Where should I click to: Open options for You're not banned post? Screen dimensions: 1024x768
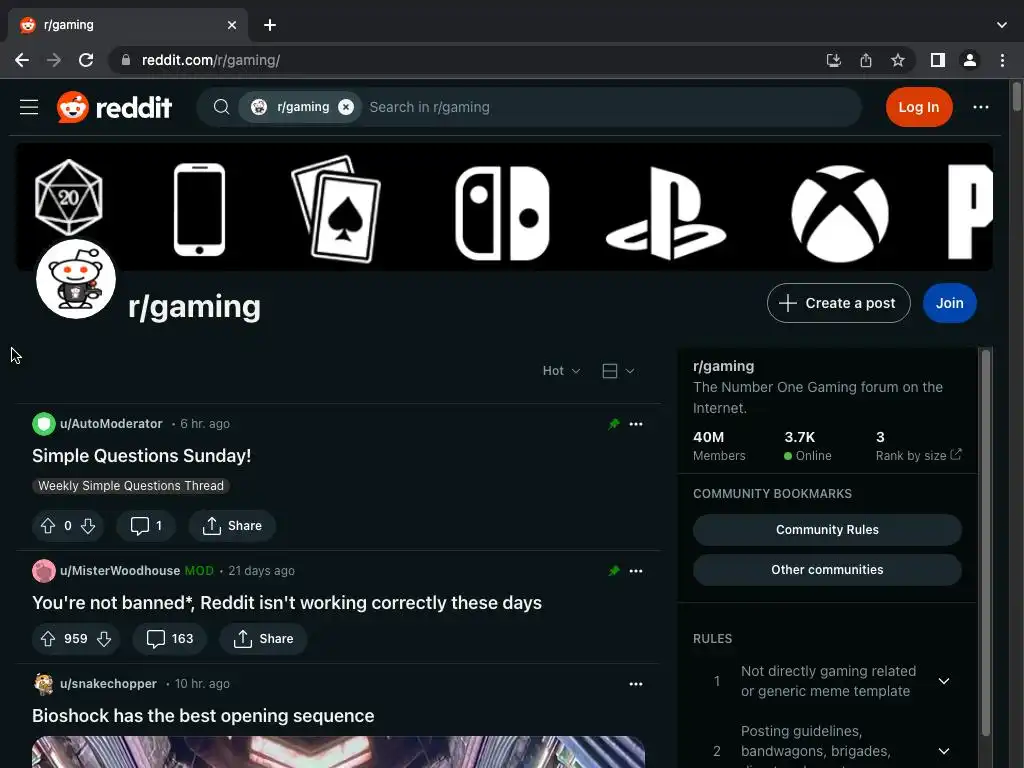(636, 571)
